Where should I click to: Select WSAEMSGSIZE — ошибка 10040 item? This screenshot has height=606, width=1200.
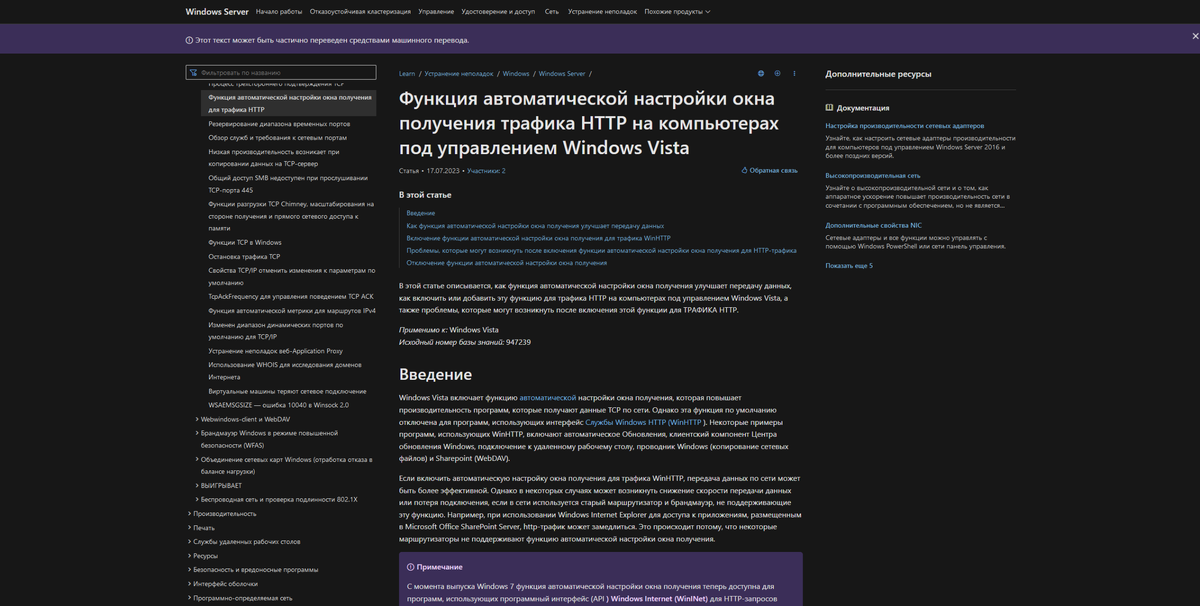(x=278, y=405)
